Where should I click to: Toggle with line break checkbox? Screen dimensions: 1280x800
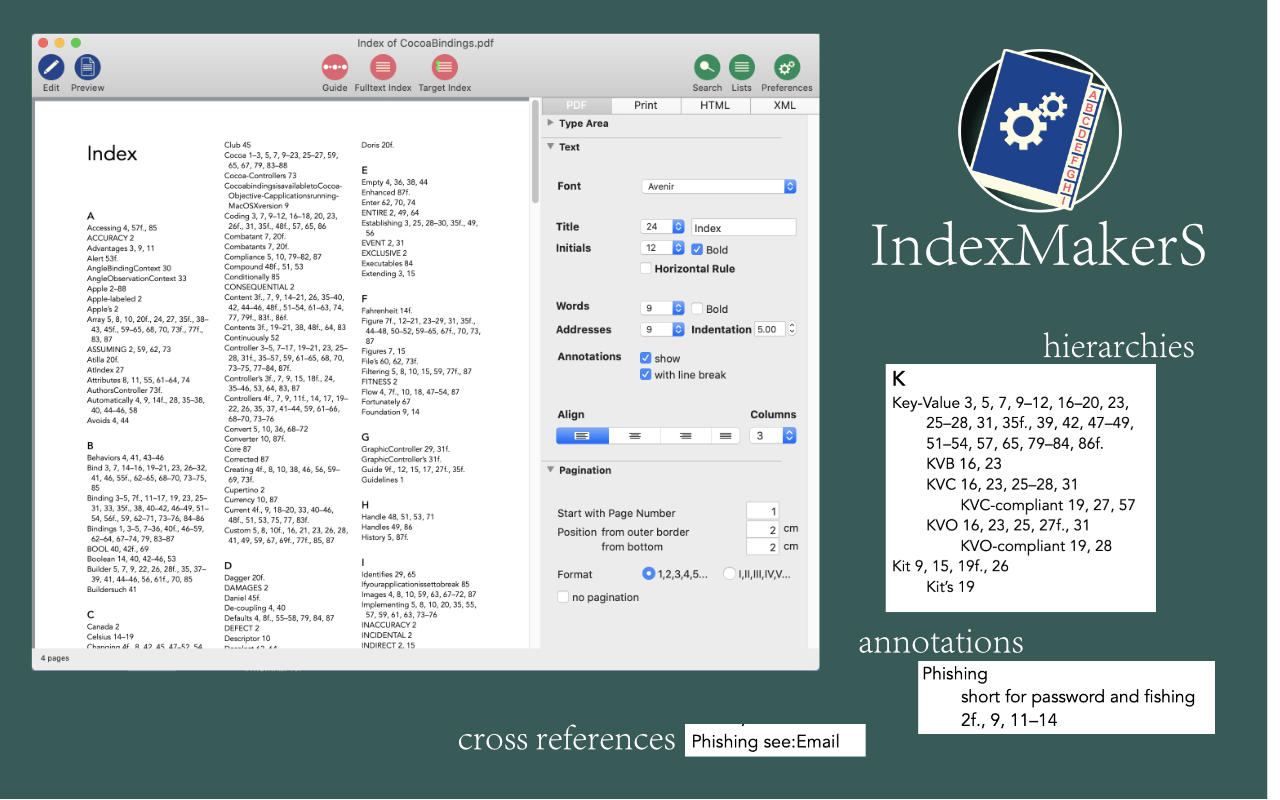pyautogui.click(x=646, y=375)
